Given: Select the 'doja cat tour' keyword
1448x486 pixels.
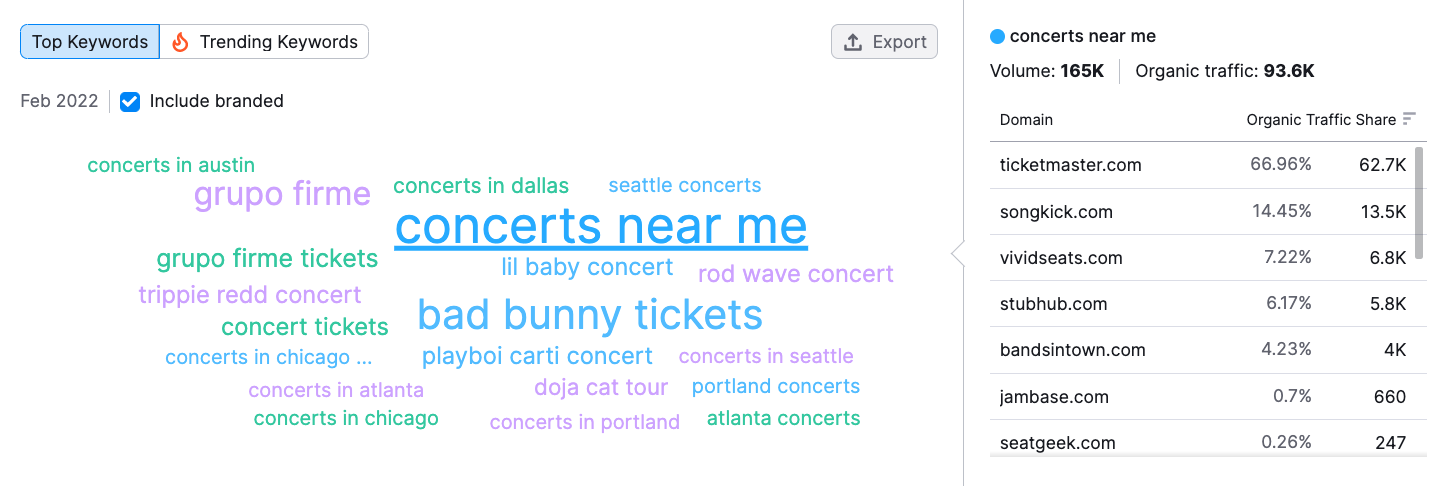Looking at the screenshot, I should pos(601,387).
